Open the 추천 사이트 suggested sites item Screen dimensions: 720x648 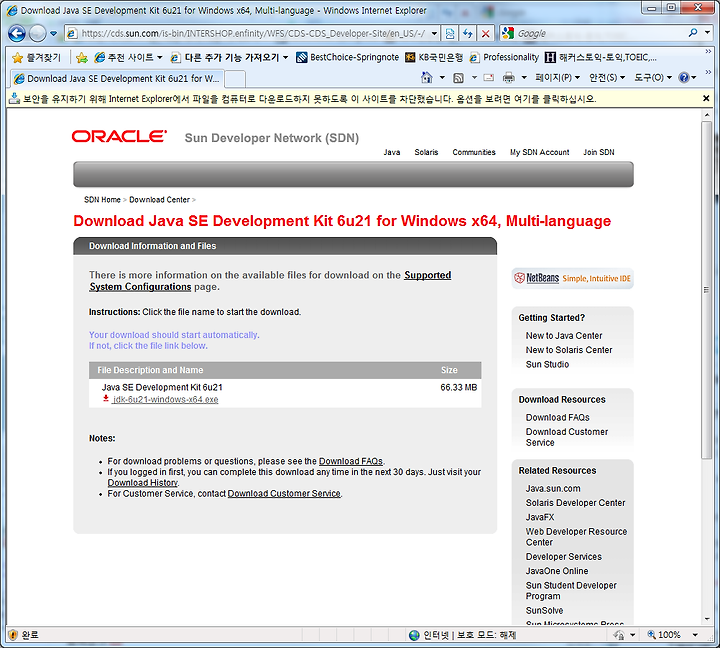[128, 57]
